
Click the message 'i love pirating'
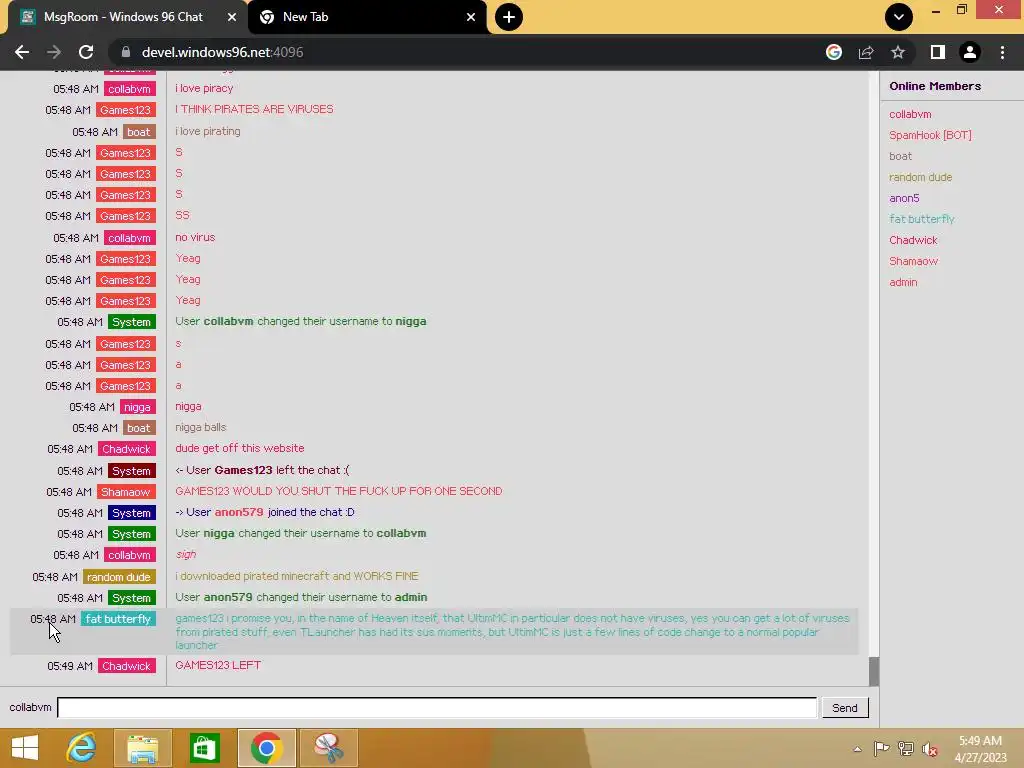coord(208,131)
